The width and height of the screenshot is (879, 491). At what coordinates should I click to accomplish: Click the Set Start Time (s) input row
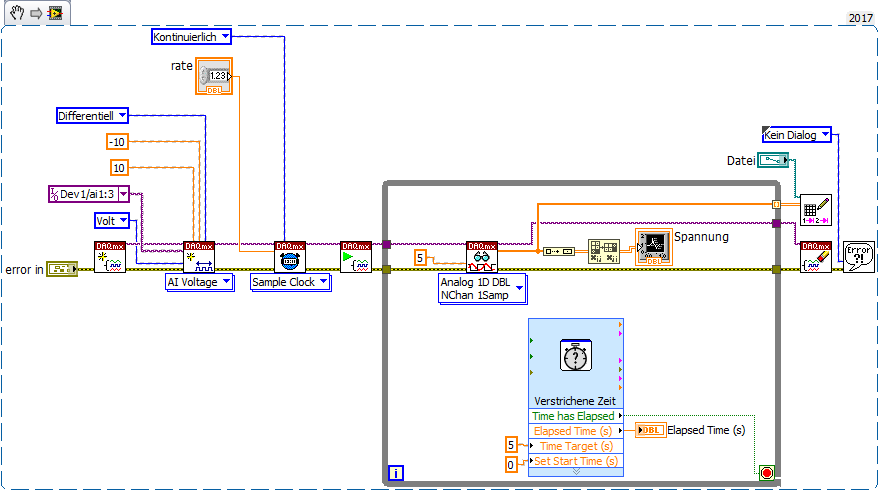(x=576, y=461)
